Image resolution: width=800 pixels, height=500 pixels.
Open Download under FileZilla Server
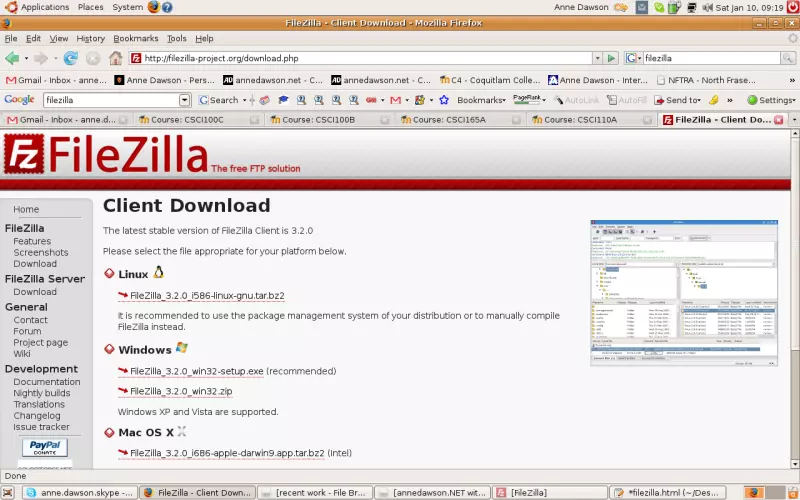coord(35,292)
